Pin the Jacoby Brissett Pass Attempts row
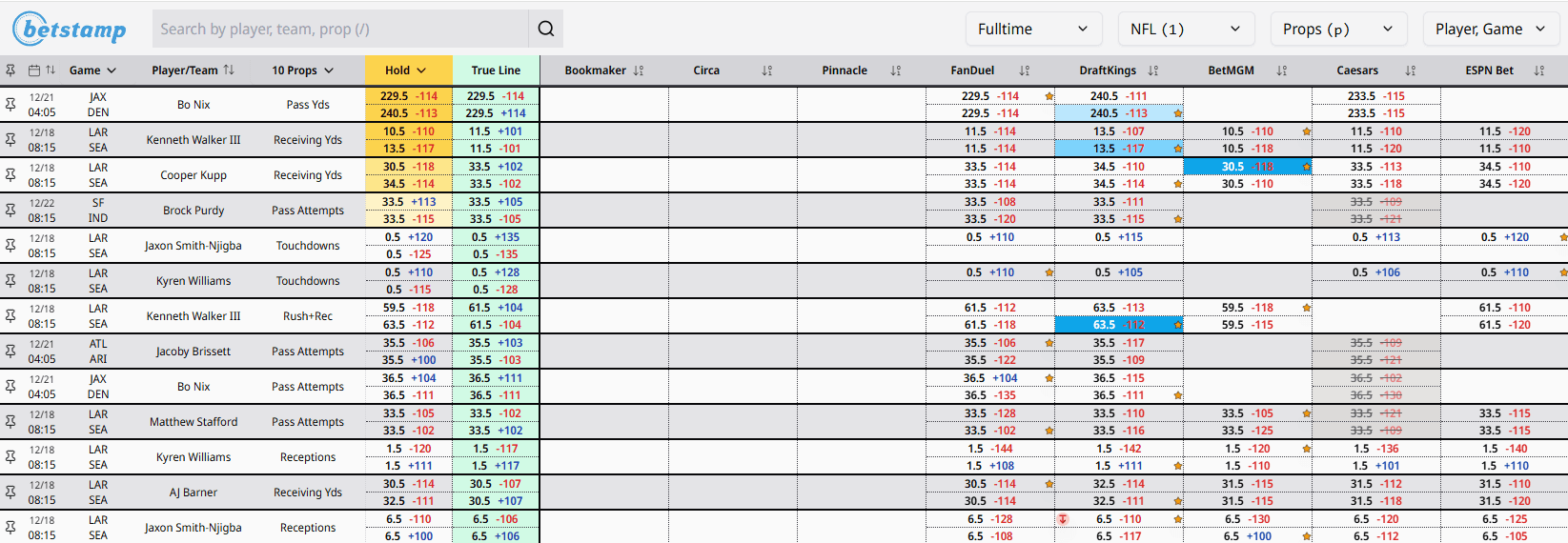 click(10, 352)
